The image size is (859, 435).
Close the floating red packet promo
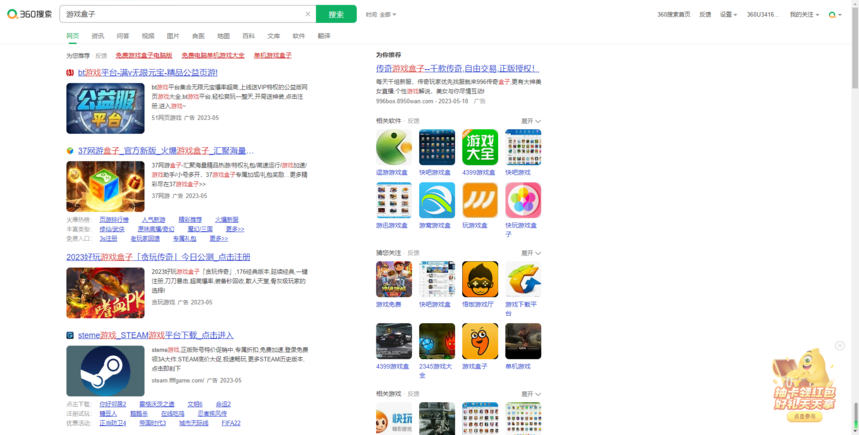[x=840, y=346]
